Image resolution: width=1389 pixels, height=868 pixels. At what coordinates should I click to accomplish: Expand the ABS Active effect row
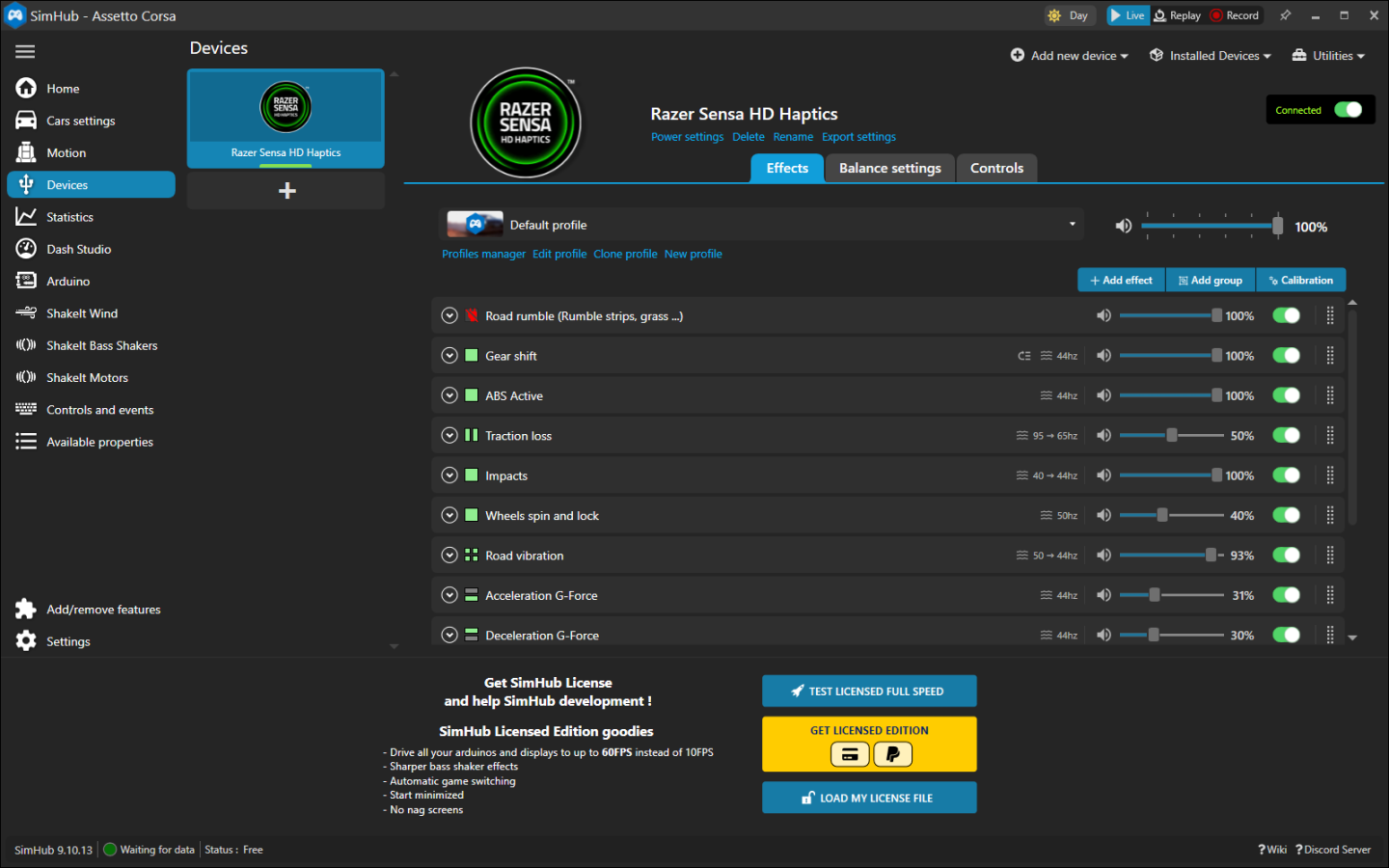click(449, 395)
